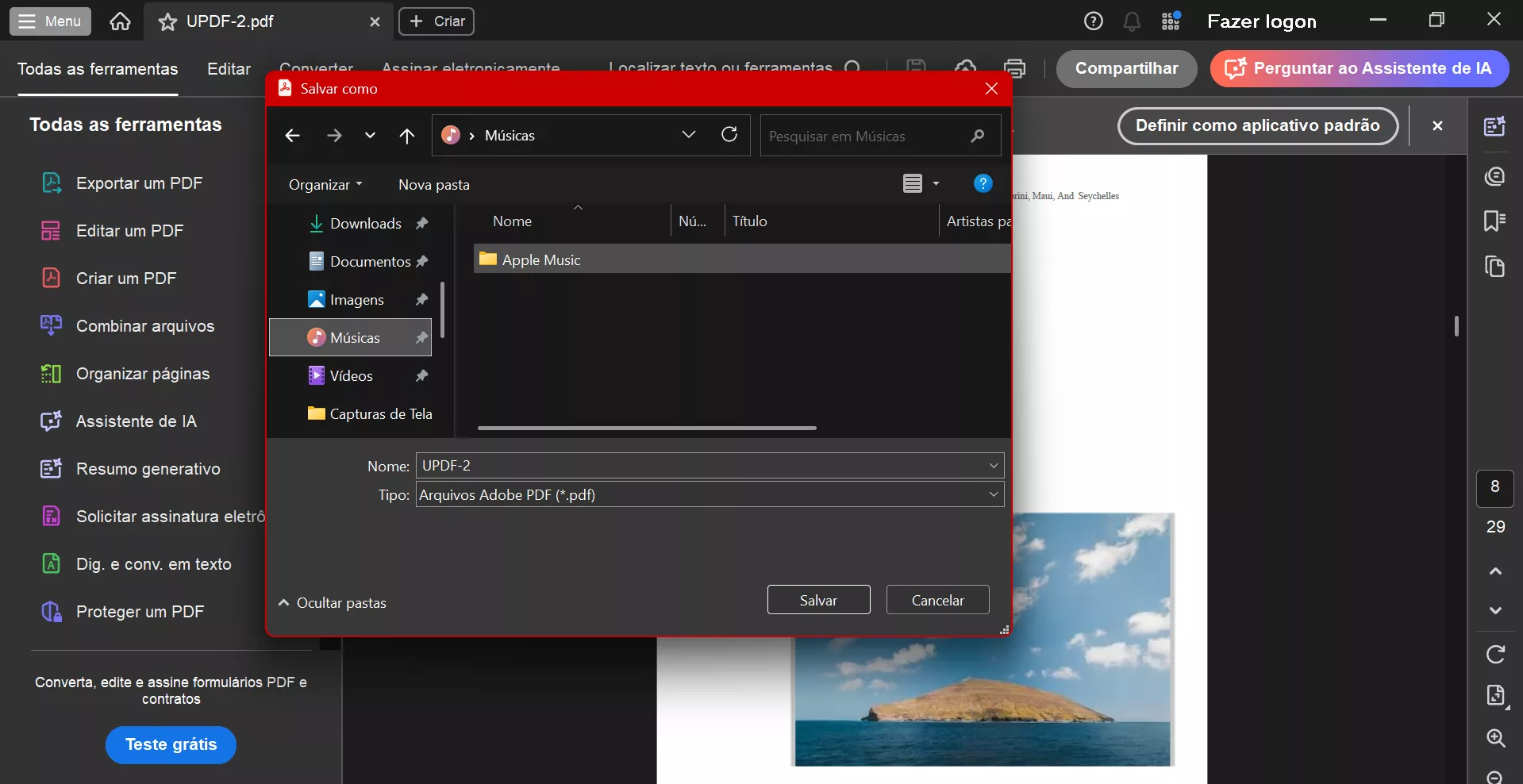
Task: Open the print dialog icon
Action: (x=1015, y=68)
